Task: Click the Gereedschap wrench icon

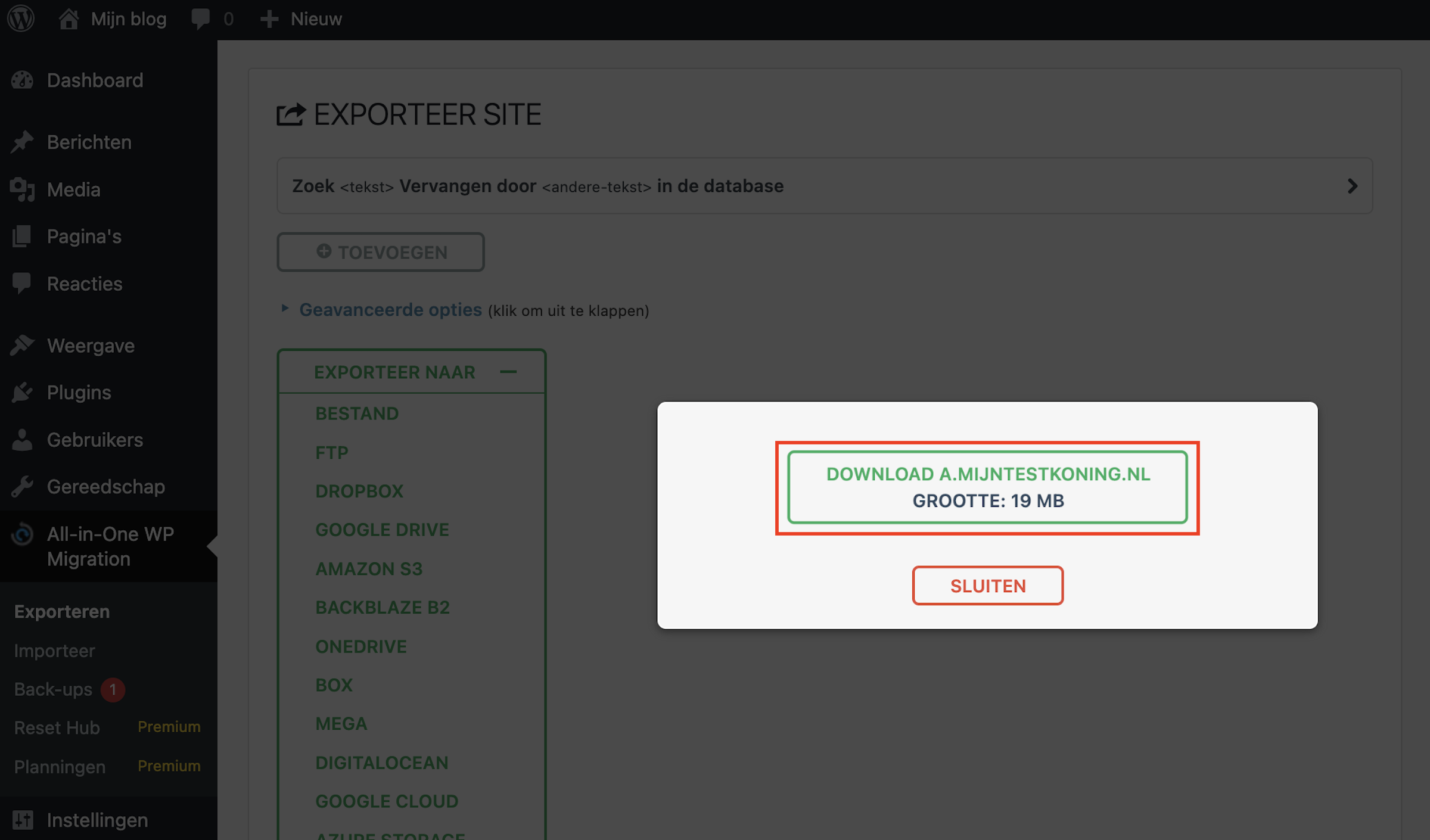Action: coord(23,487)
